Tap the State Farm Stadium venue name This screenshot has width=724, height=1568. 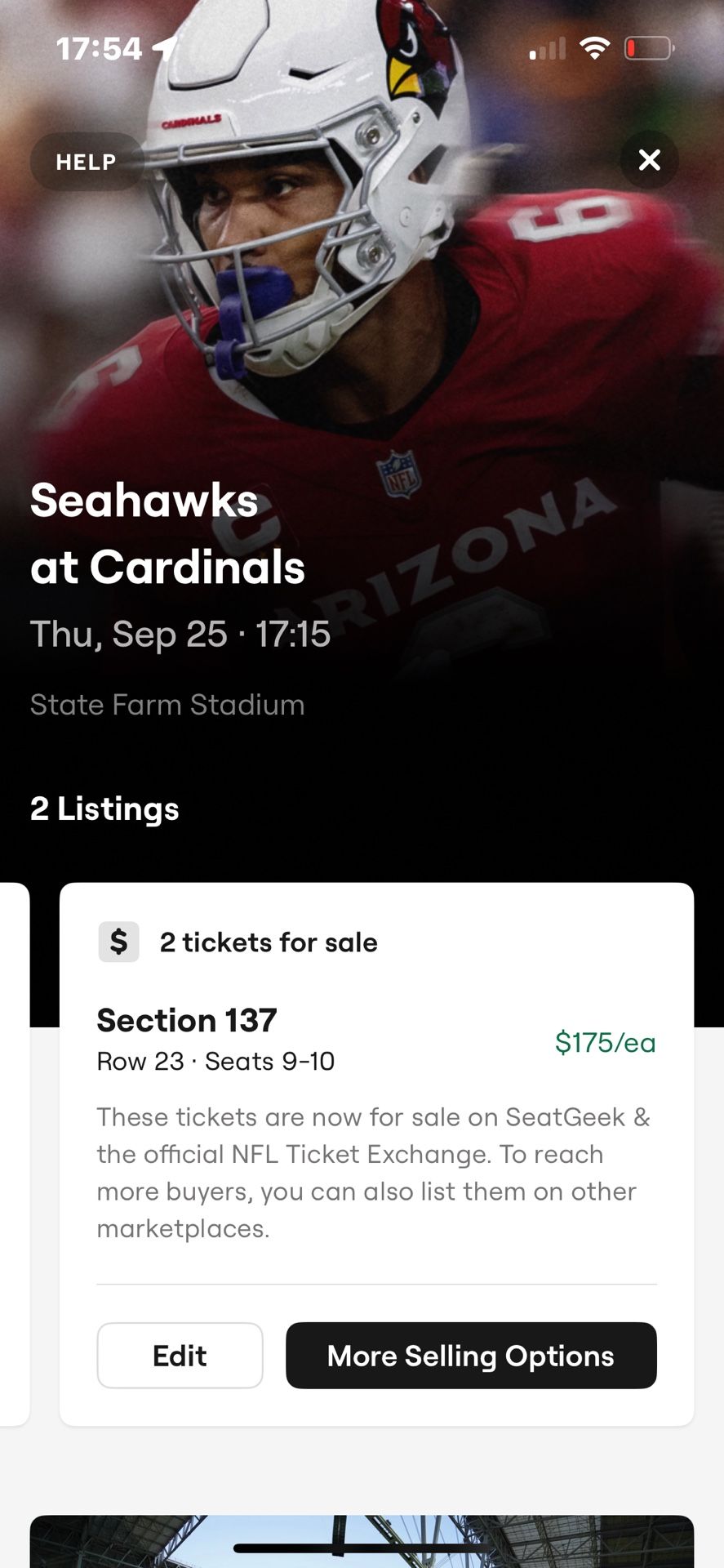167,705
